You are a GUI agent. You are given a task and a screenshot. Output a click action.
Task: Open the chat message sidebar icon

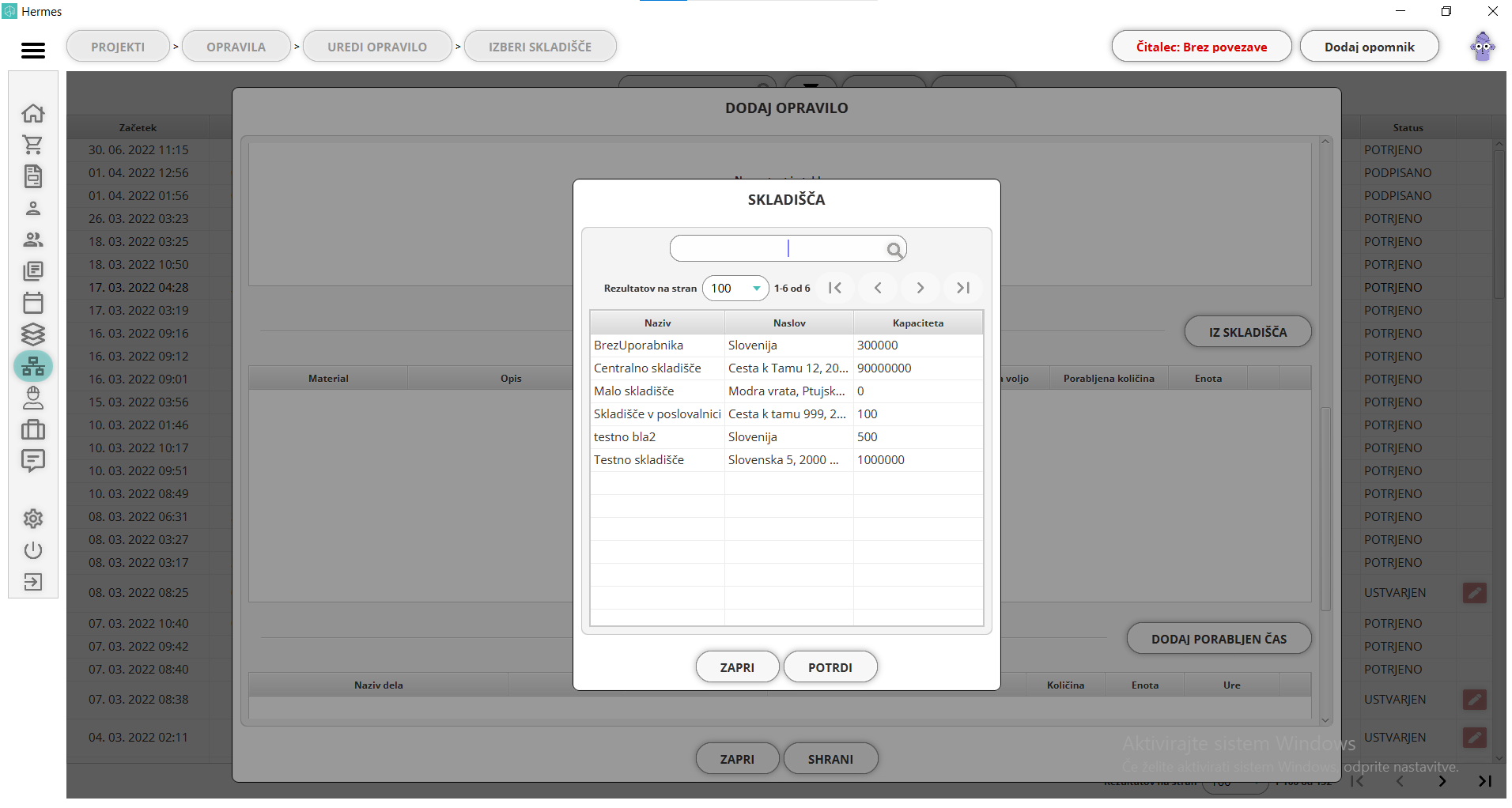(x=33, y=461)
